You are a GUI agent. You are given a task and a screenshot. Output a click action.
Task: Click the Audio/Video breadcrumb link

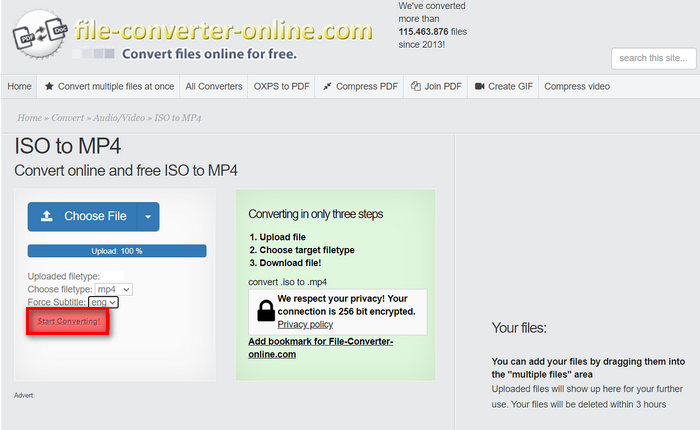pyautogui.click(x=119, y=118)
